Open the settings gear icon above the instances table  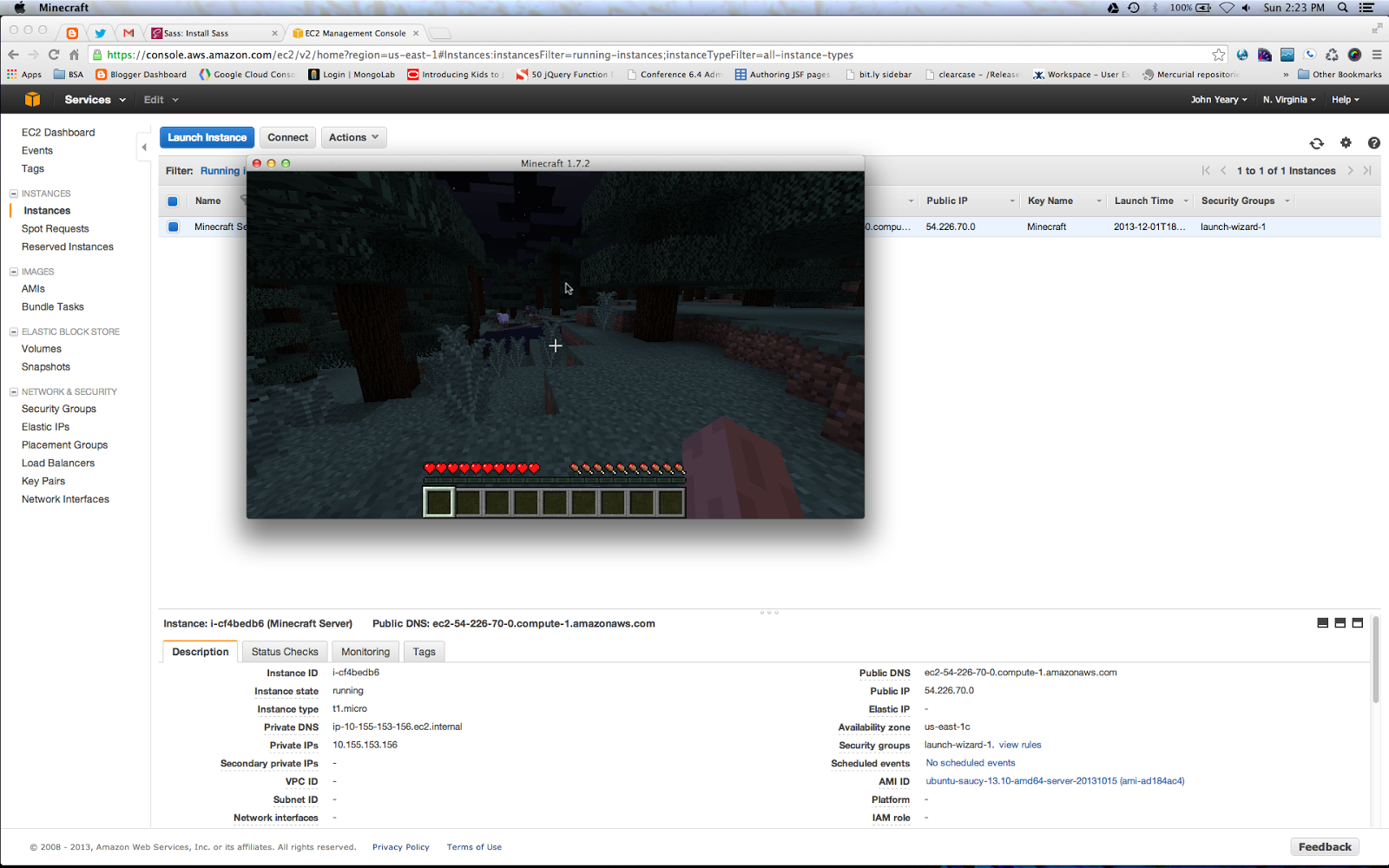[1346, 143]
